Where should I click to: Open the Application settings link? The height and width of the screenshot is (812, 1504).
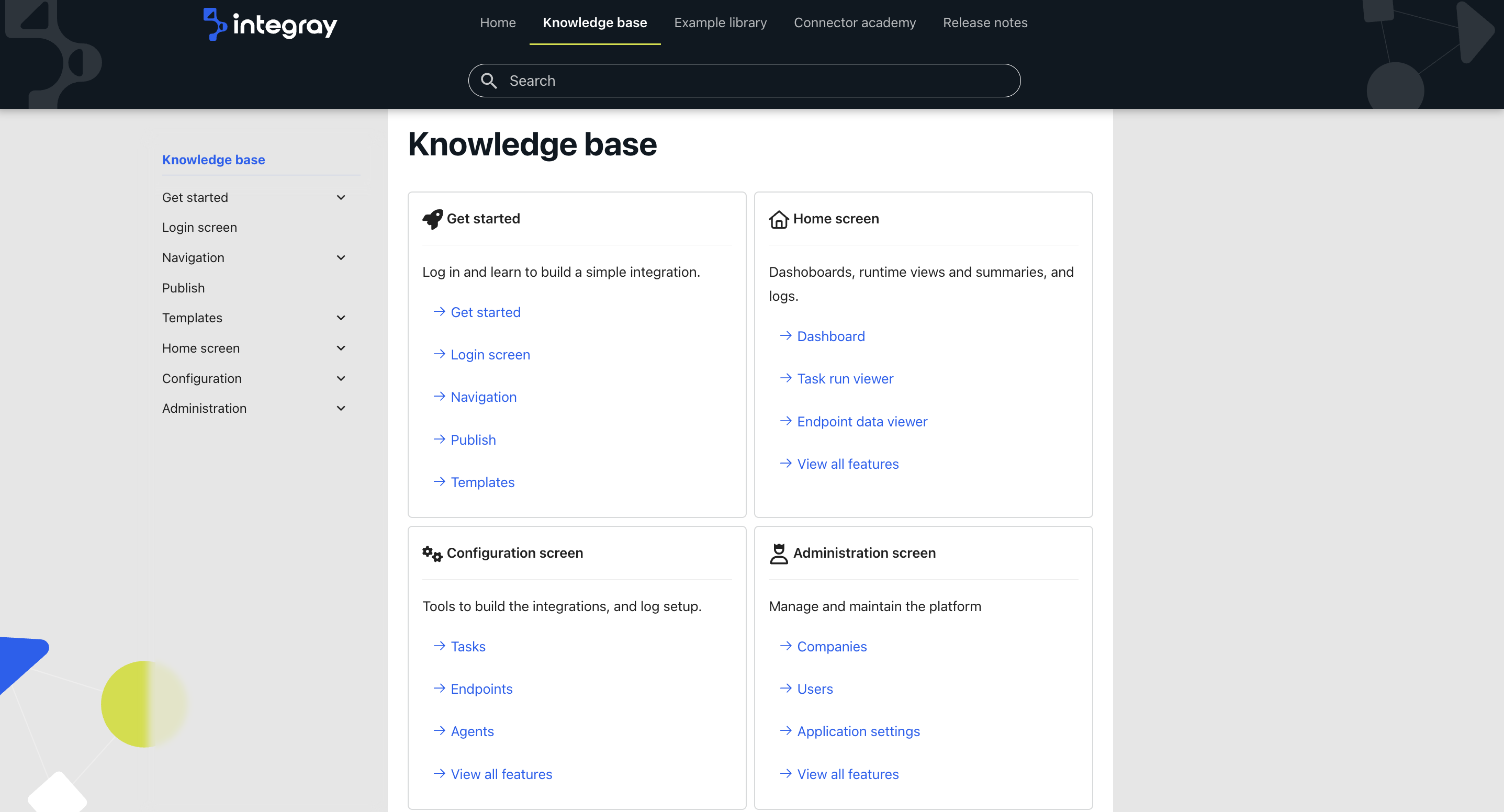point(858,731)
